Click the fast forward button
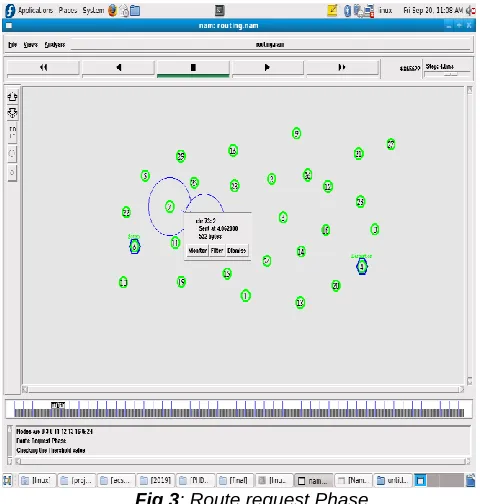 tap(342, 68)
